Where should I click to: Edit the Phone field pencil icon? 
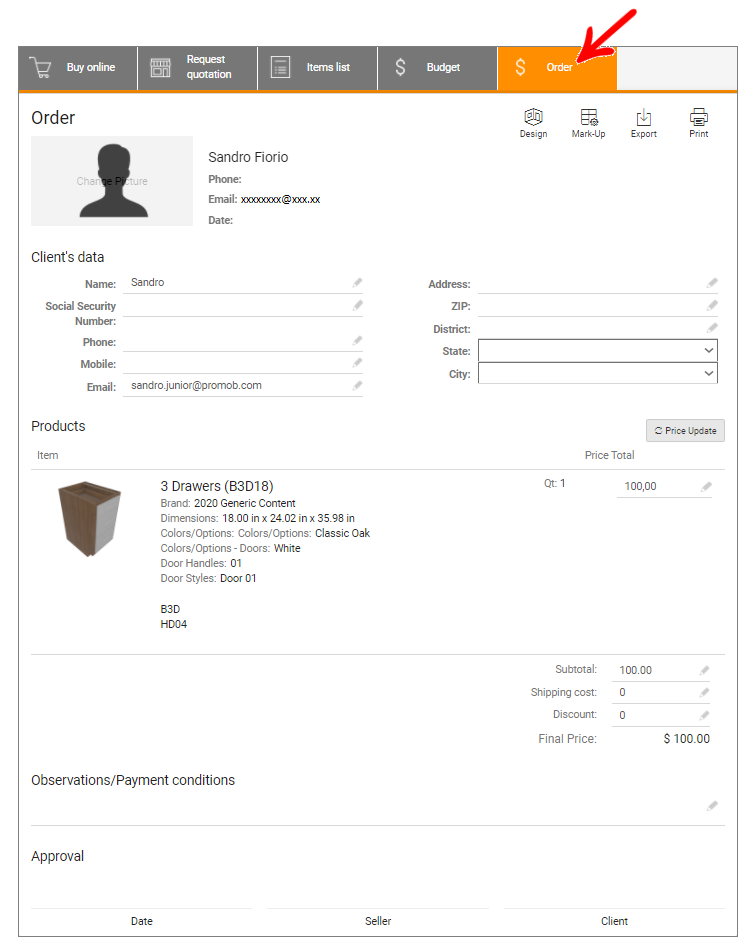[358, 341]
